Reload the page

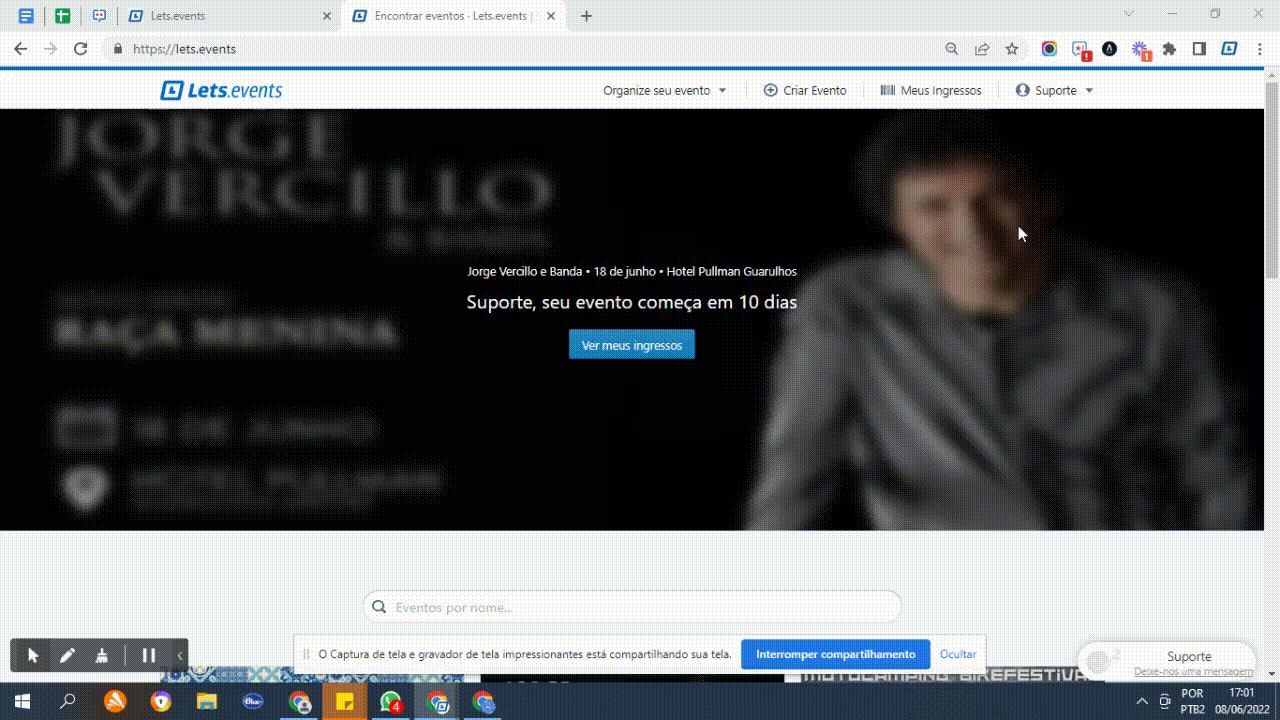pos(81,49)
